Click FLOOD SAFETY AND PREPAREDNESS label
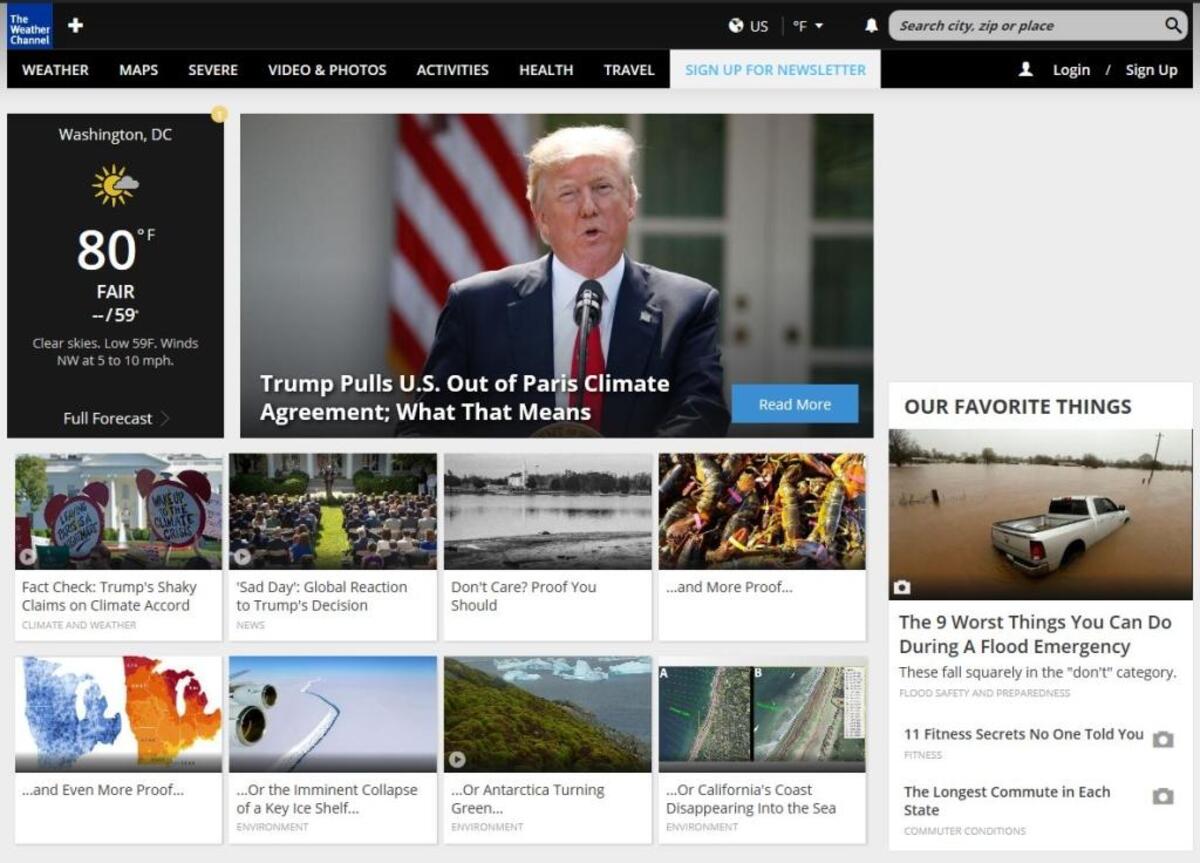This screenshot has height=863, width=1200. [x=984, y=693]
